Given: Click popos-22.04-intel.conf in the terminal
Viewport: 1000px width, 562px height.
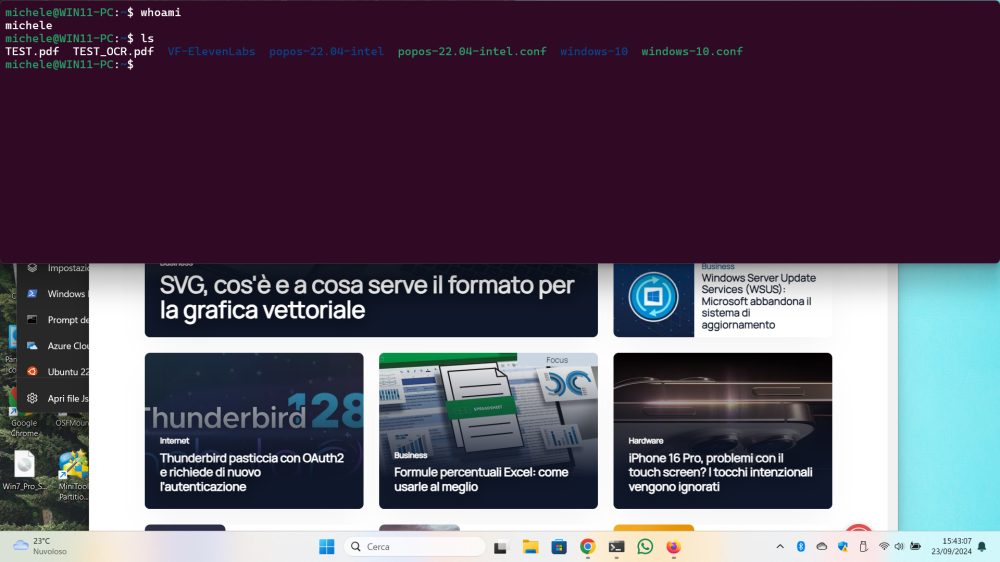Looking at the screenshot, I should (x=472, y=51).
